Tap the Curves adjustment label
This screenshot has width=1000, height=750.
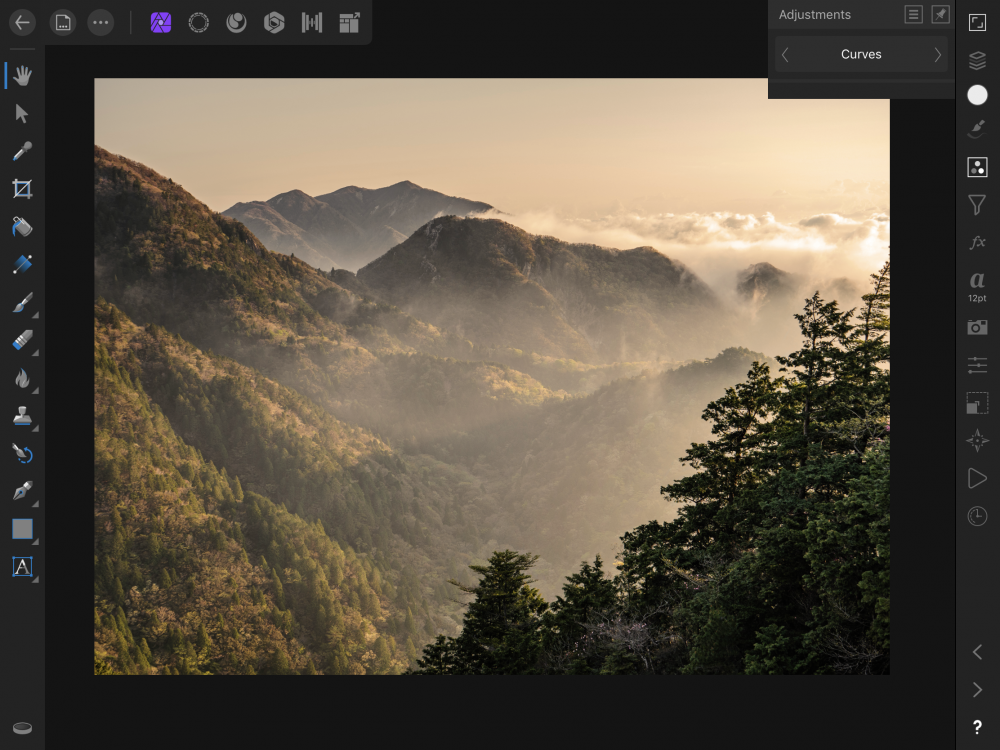click(861, 55)
